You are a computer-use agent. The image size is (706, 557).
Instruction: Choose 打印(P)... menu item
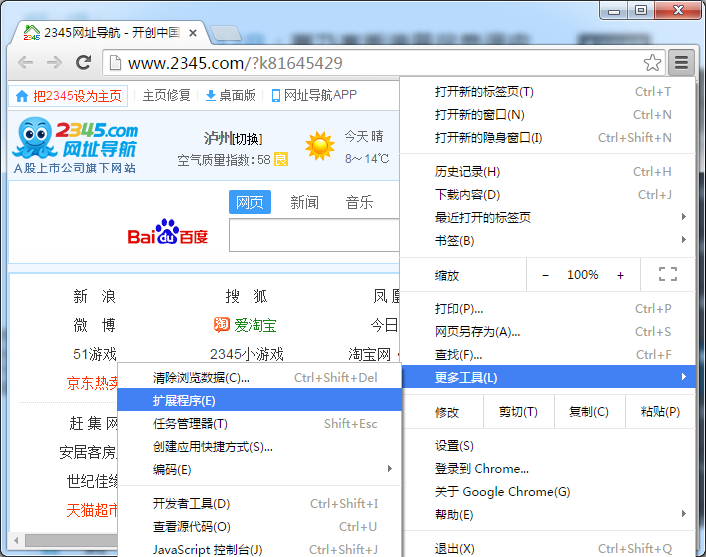tap(548, 309)
